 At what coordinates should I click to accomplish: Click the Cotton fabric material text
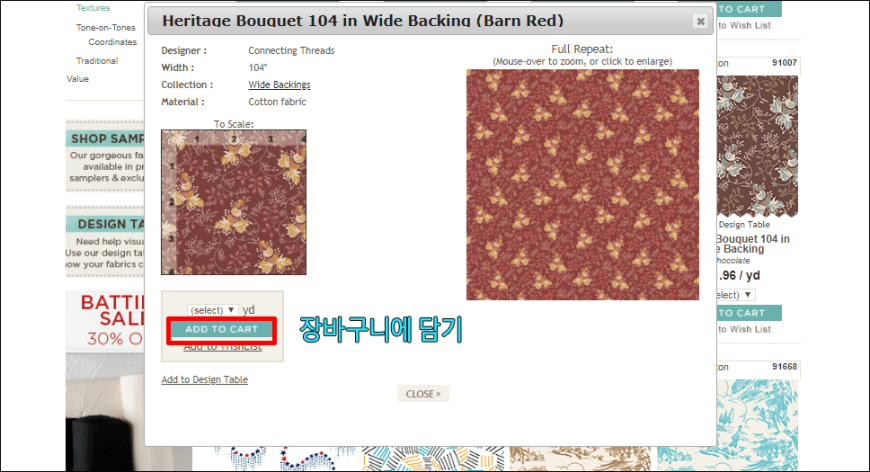[x=277, y=102]
